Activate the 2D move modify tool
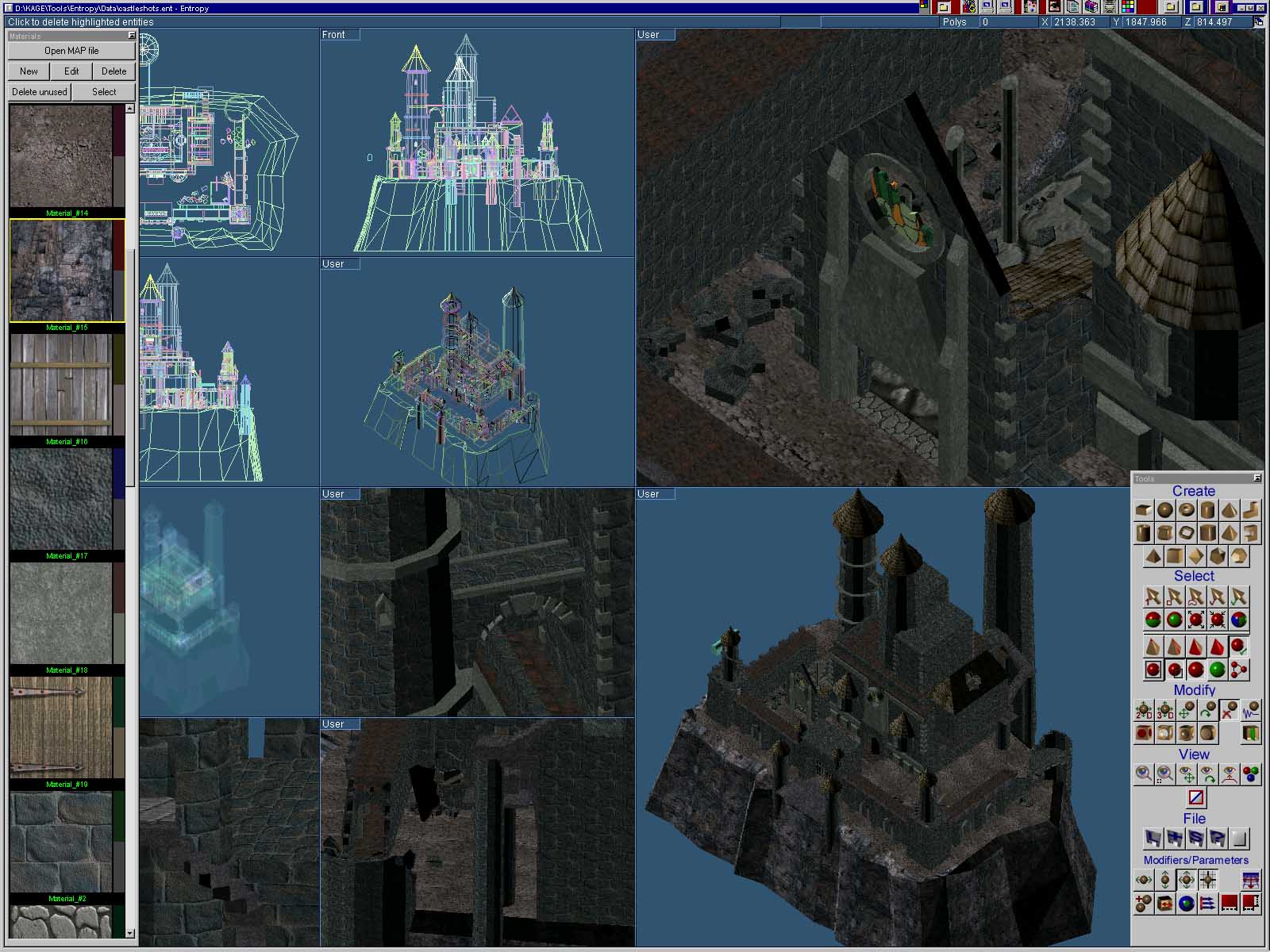 point(1144,710)
